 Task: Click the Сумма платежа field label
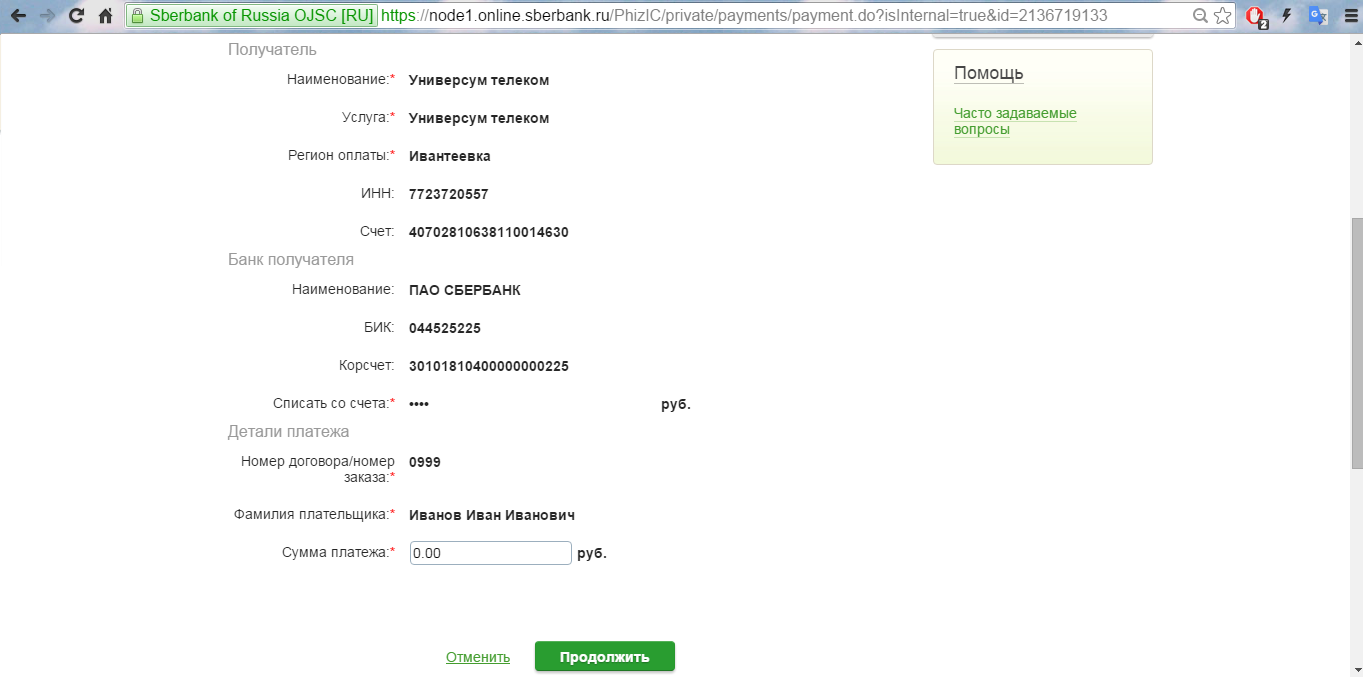point(339,553)
